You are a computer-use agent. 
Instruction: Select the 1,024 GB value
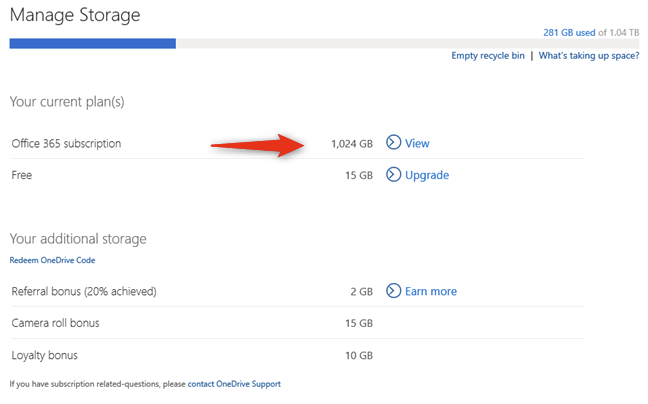pyautogui.click(x=352, y=144)
